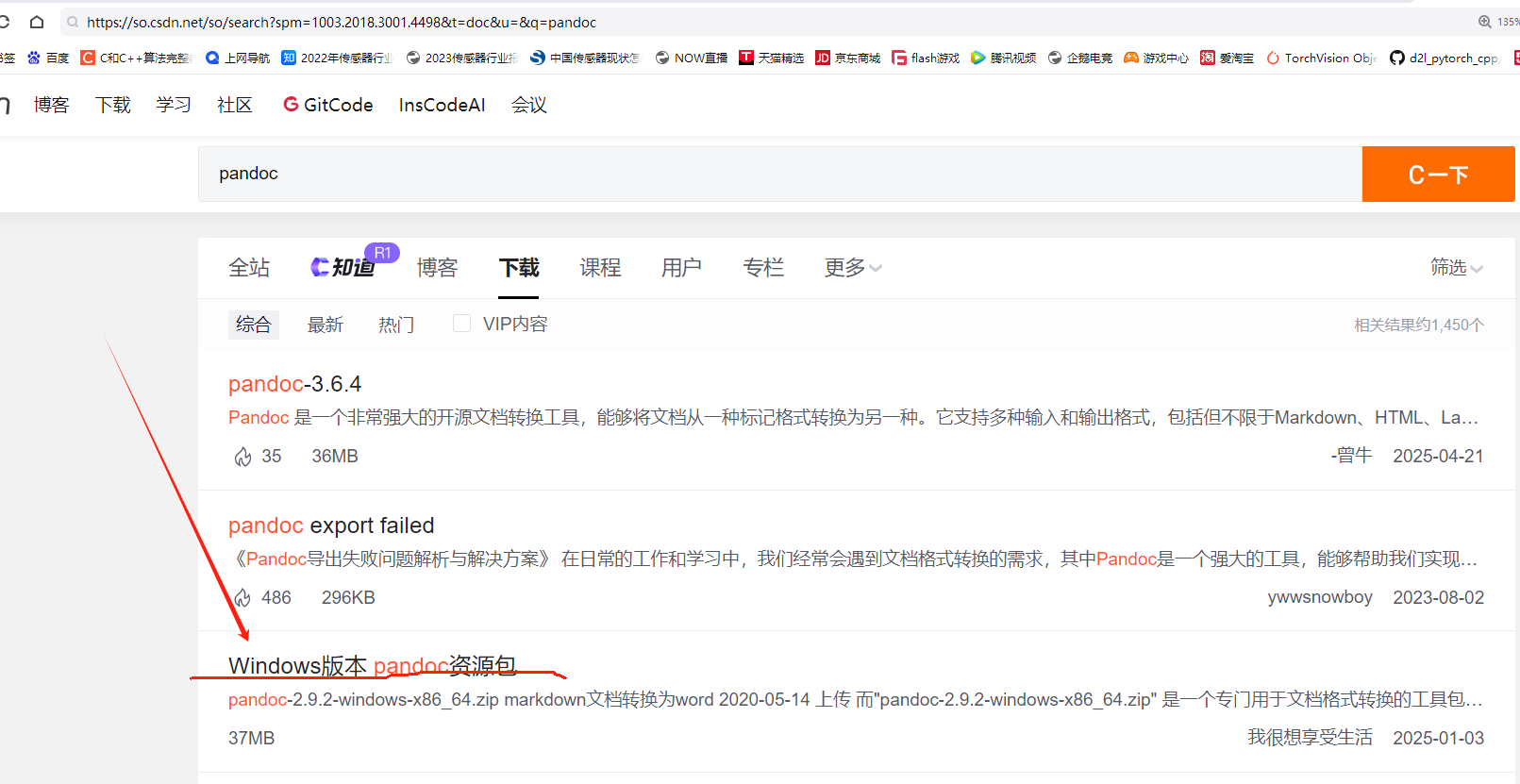Switch to the 专栏 tab
Image resolution: width=1520 pixels, height=784 pixels.
coord(763,268)
